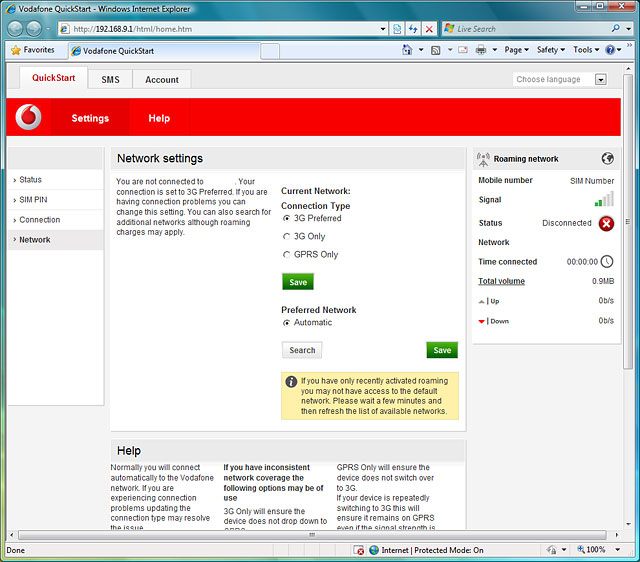Expand the browser Tools menu
This screenshot has height=562, width=640.
coord(585,49)
